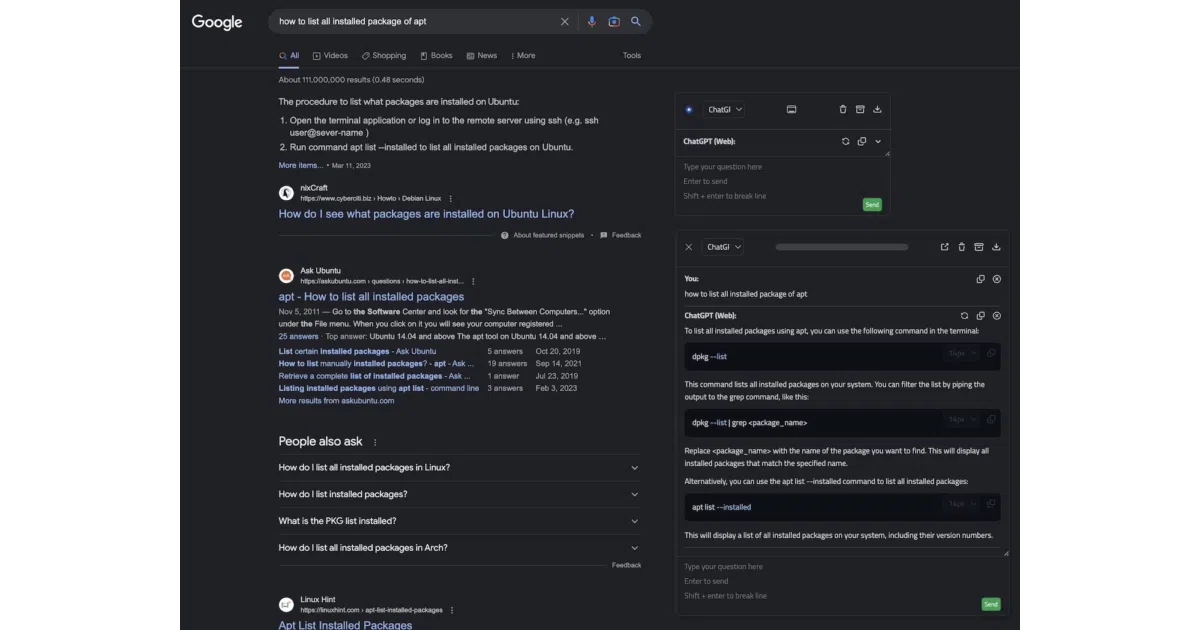Viewport: 1200px width, 630px height.
Task: Copy the 'You:' question message
Action: click(x=980, y=279)
